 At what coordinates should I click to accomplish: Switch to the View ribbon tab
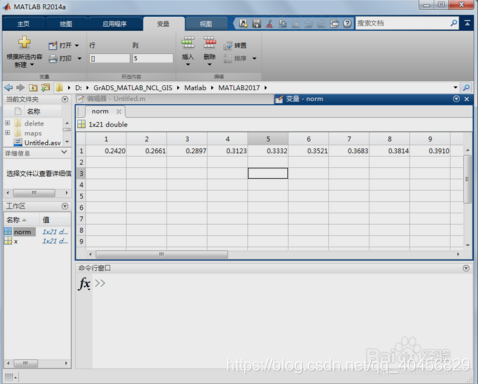tap(206, 24)
